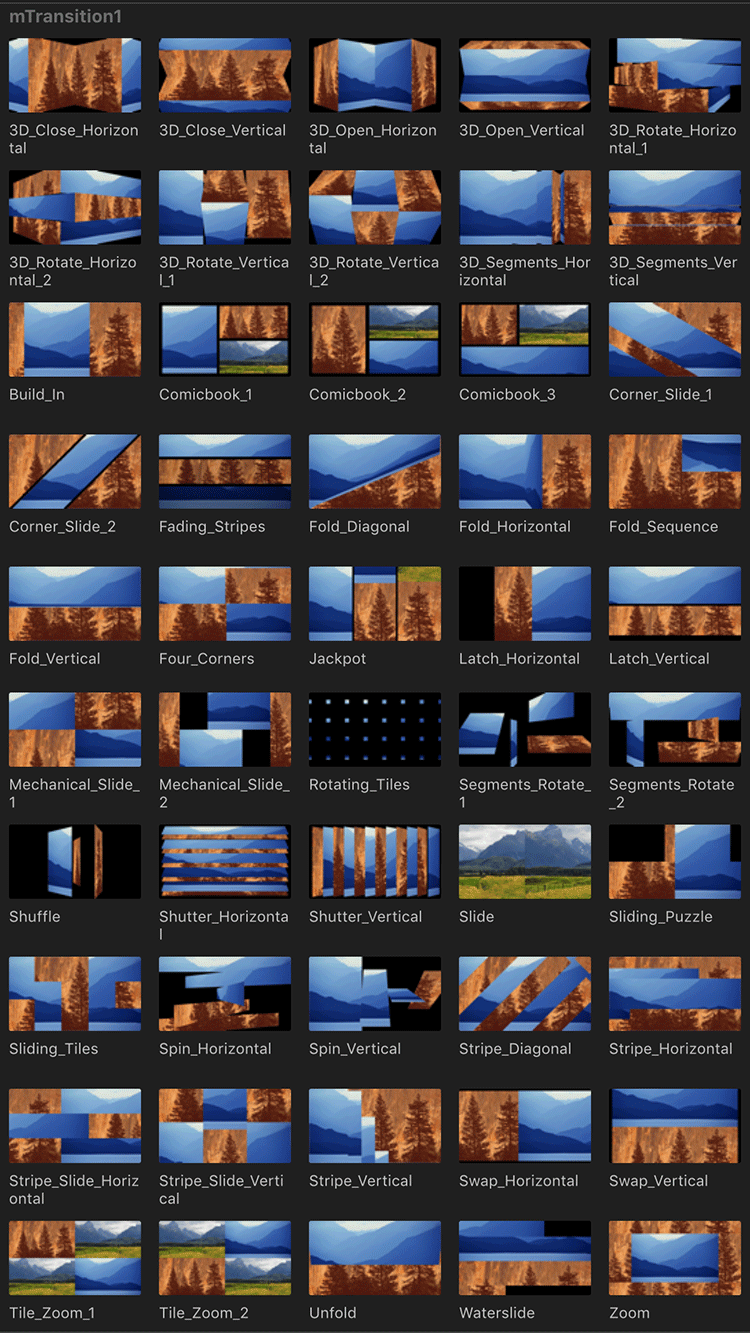Pick the 3D_Open_Horizontal transition thumbnail
Image resolution: width=750 pixels, height=1333 pixels.
coord(375,75)
